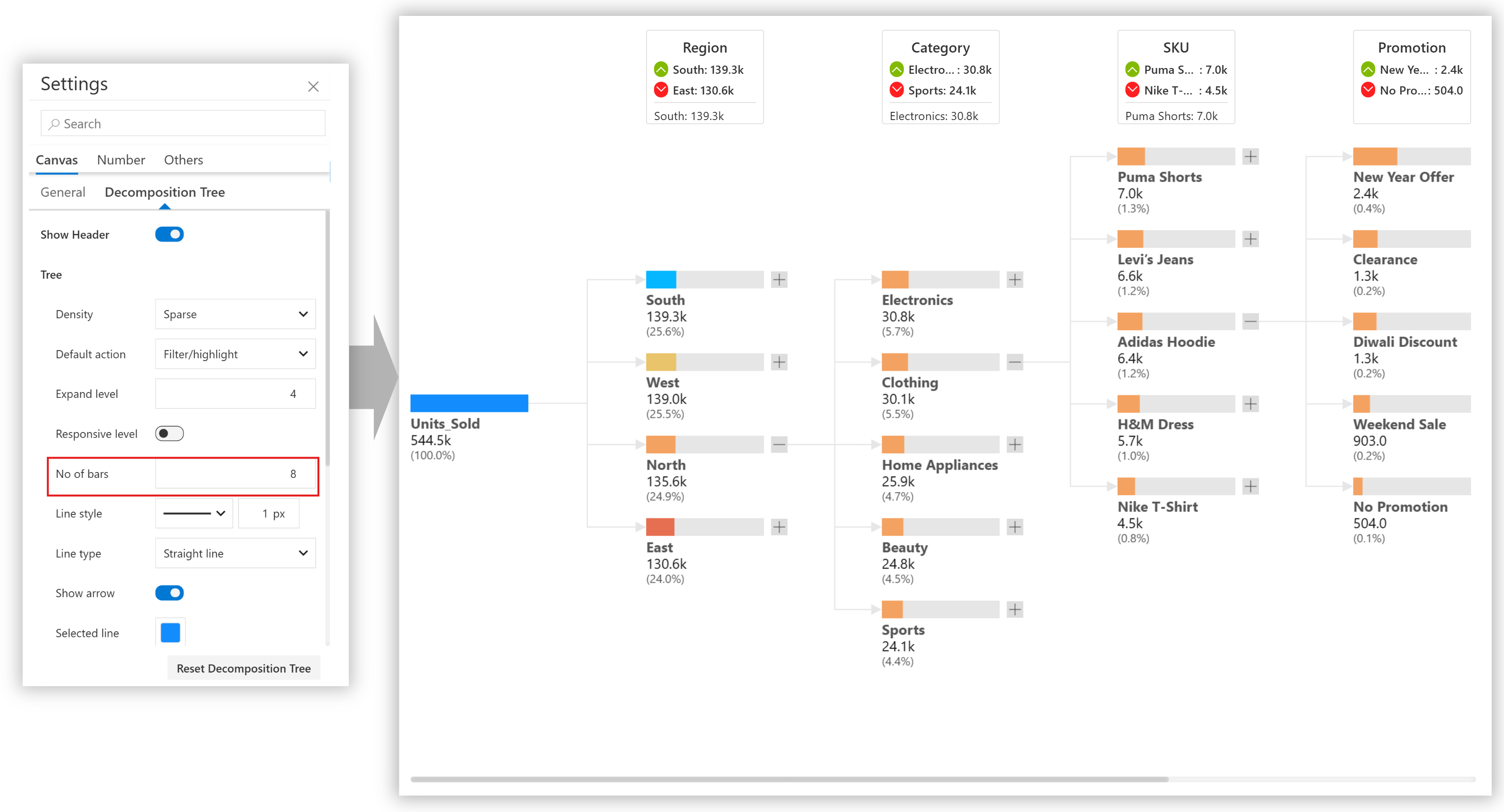This screenshot has height=812, width=1504.
Task: Open the Selected line blue color swatch
Action: [x=170, y=633]
